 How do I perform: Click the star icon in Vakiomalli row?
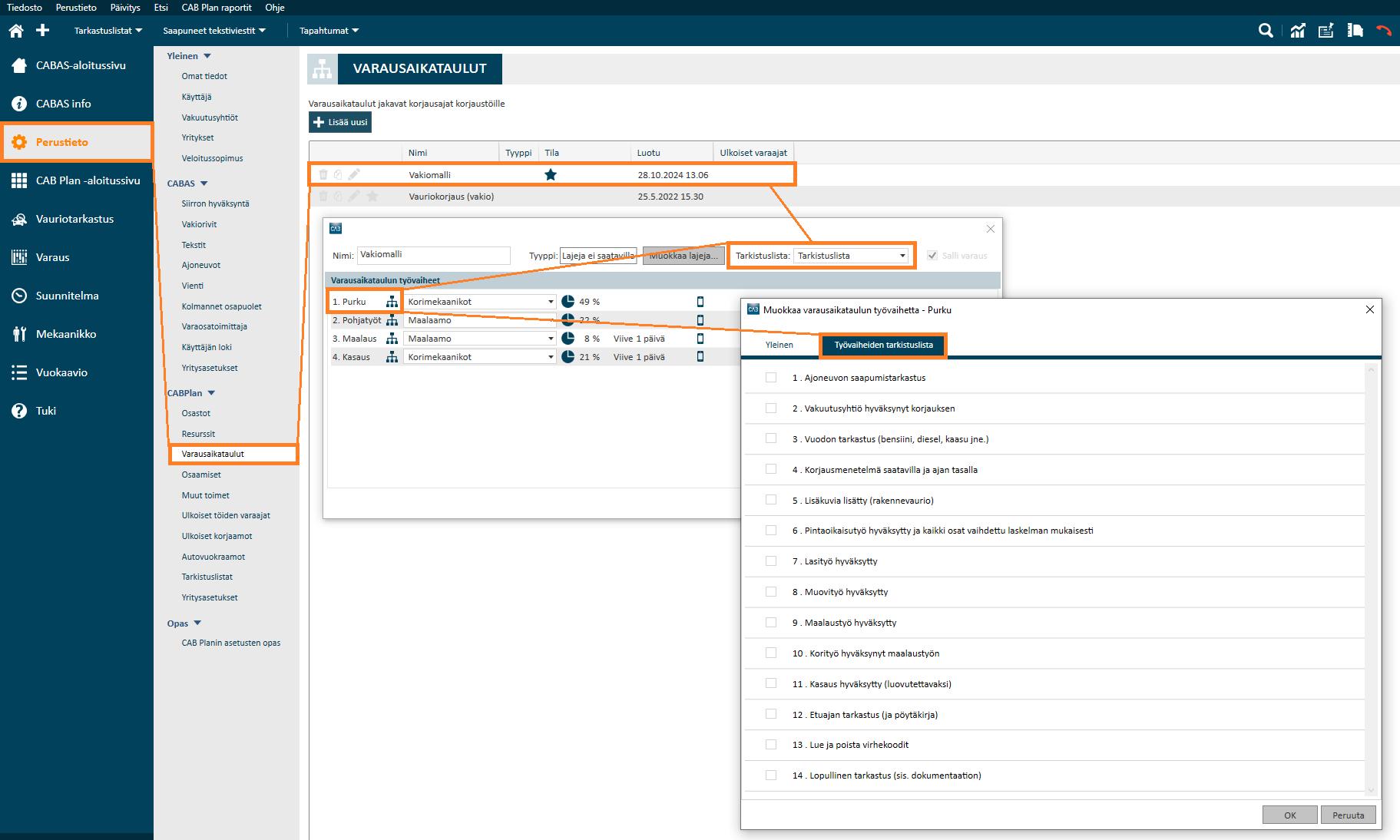[x=551, y=174]
